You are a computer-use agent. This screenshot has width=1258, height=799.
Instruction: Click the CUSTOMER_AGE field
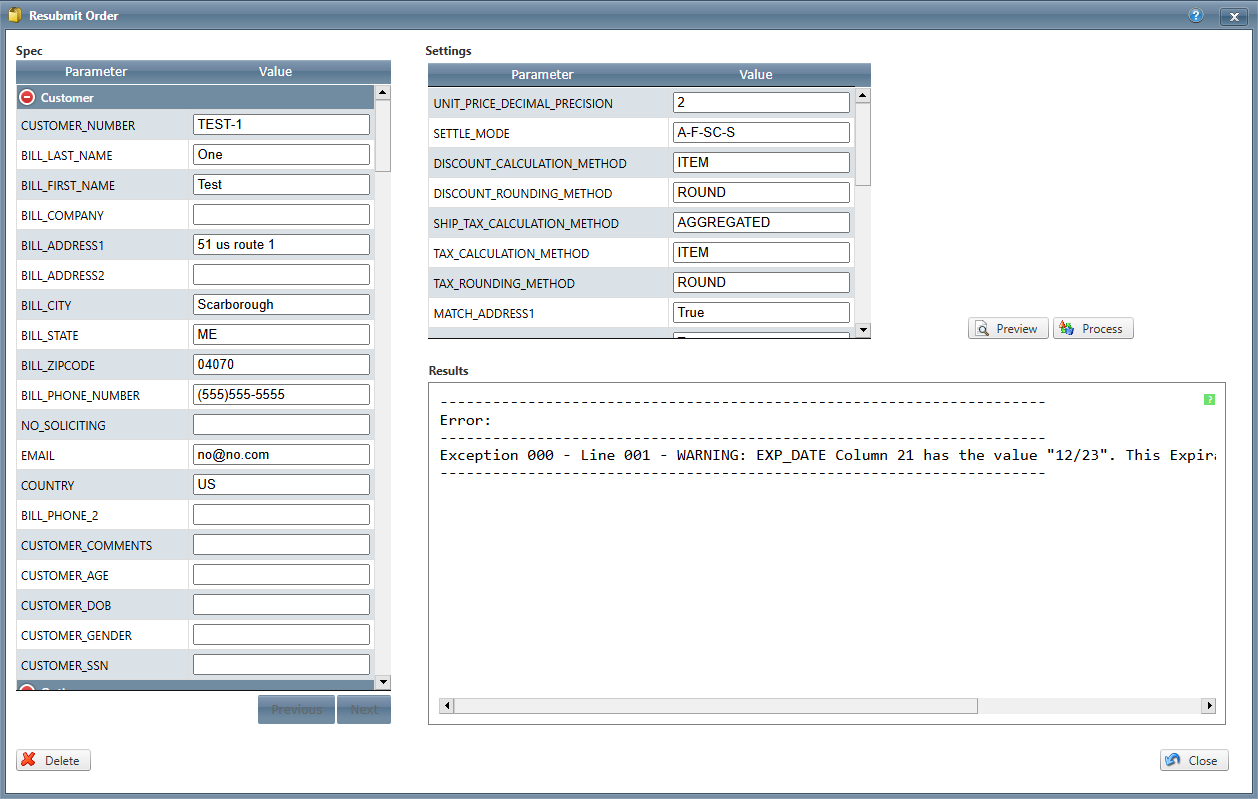tap(281, 574)
